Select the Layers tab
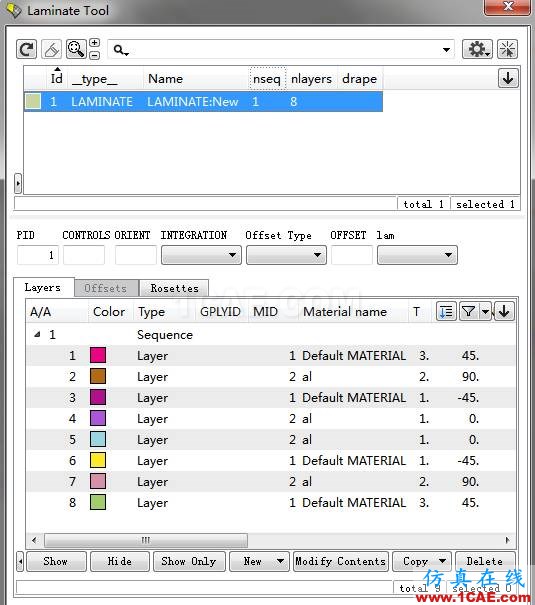535x605 pixels. [x=43, y=287]
